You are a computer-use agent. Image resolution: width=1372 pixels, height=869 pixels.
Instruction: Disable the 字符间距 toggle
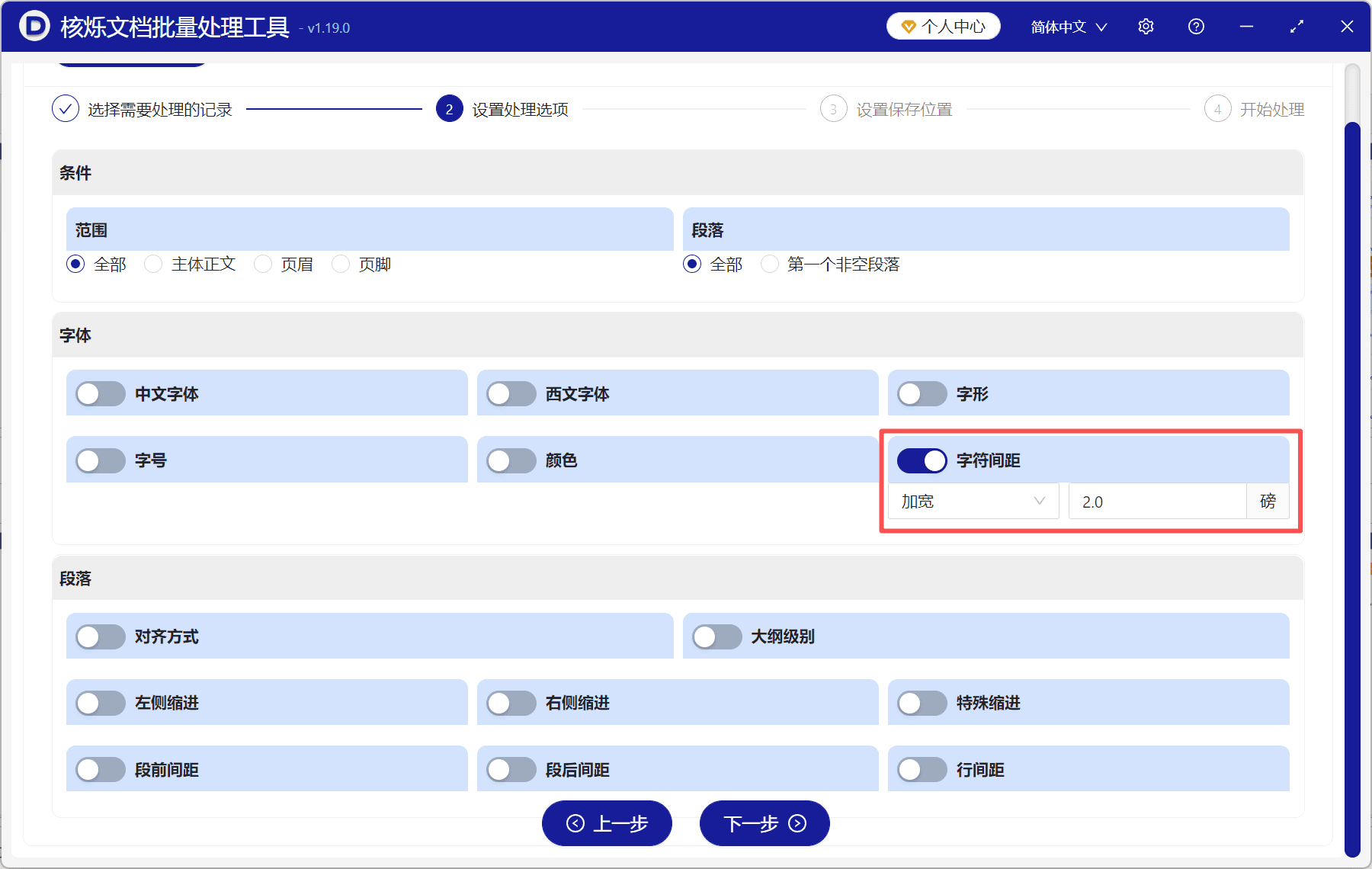click(x=922, y=460)
